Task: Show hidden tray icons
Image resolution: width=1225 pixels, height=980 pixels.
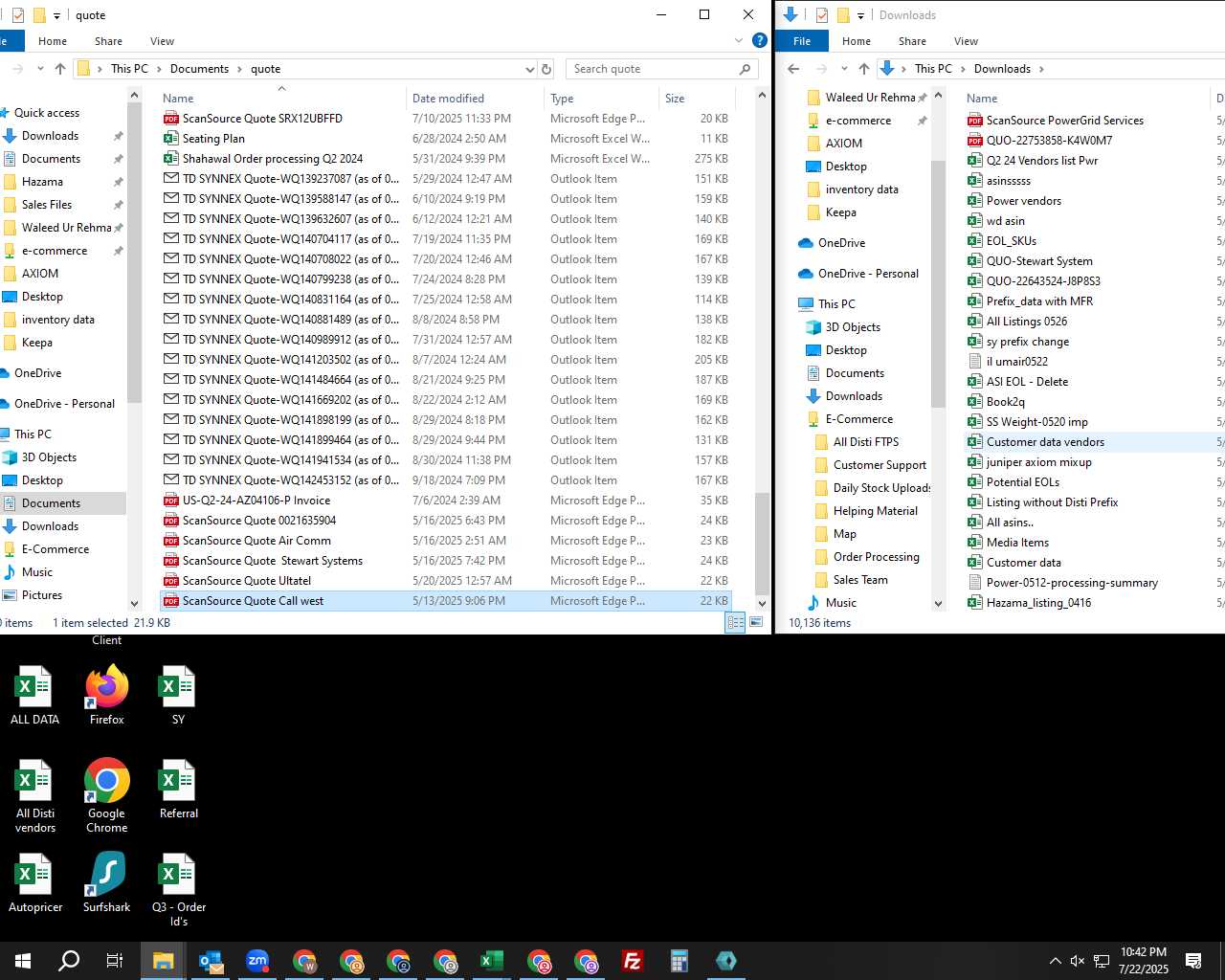Action: point(1055,961)
